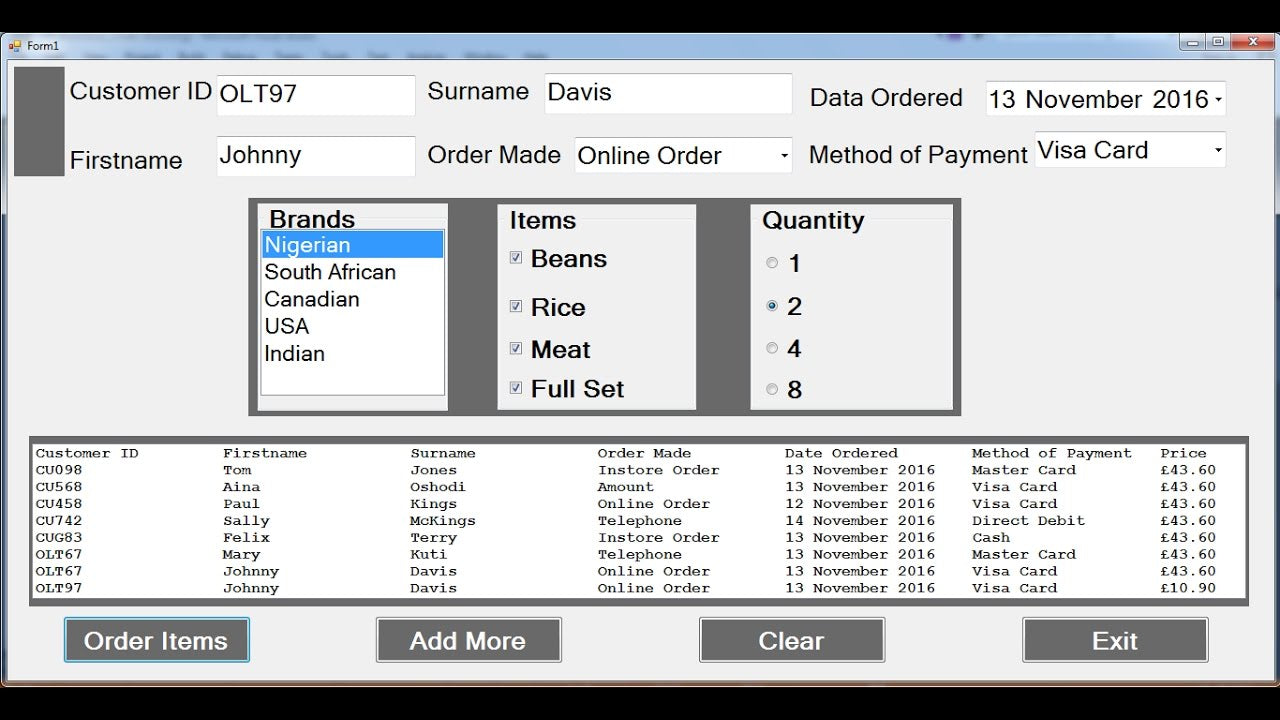Select quantity 1 radio button
The width and height of the screenshot is (1280, 720).
tap(772, 263)
